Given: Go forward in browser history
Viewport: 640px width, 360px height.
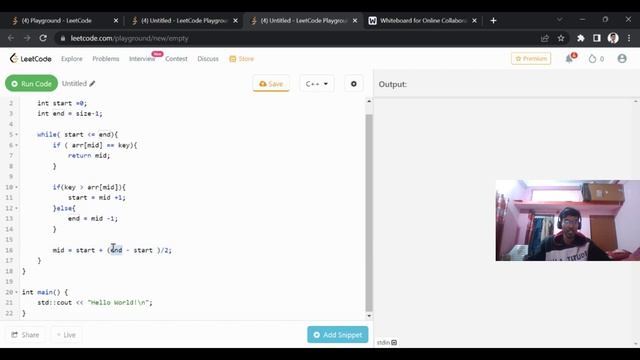Looking at the screenshot, I should tap(27, 38).
